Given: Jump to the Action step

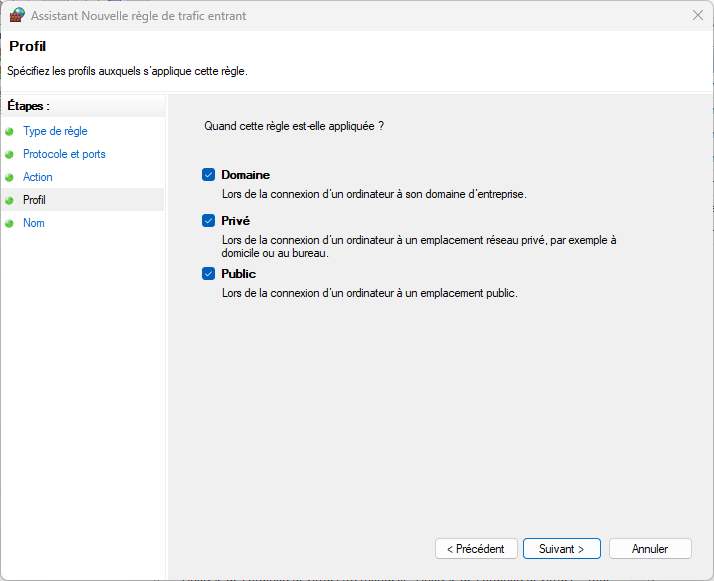Looking at the screenshot, I should tap(38, 177).
